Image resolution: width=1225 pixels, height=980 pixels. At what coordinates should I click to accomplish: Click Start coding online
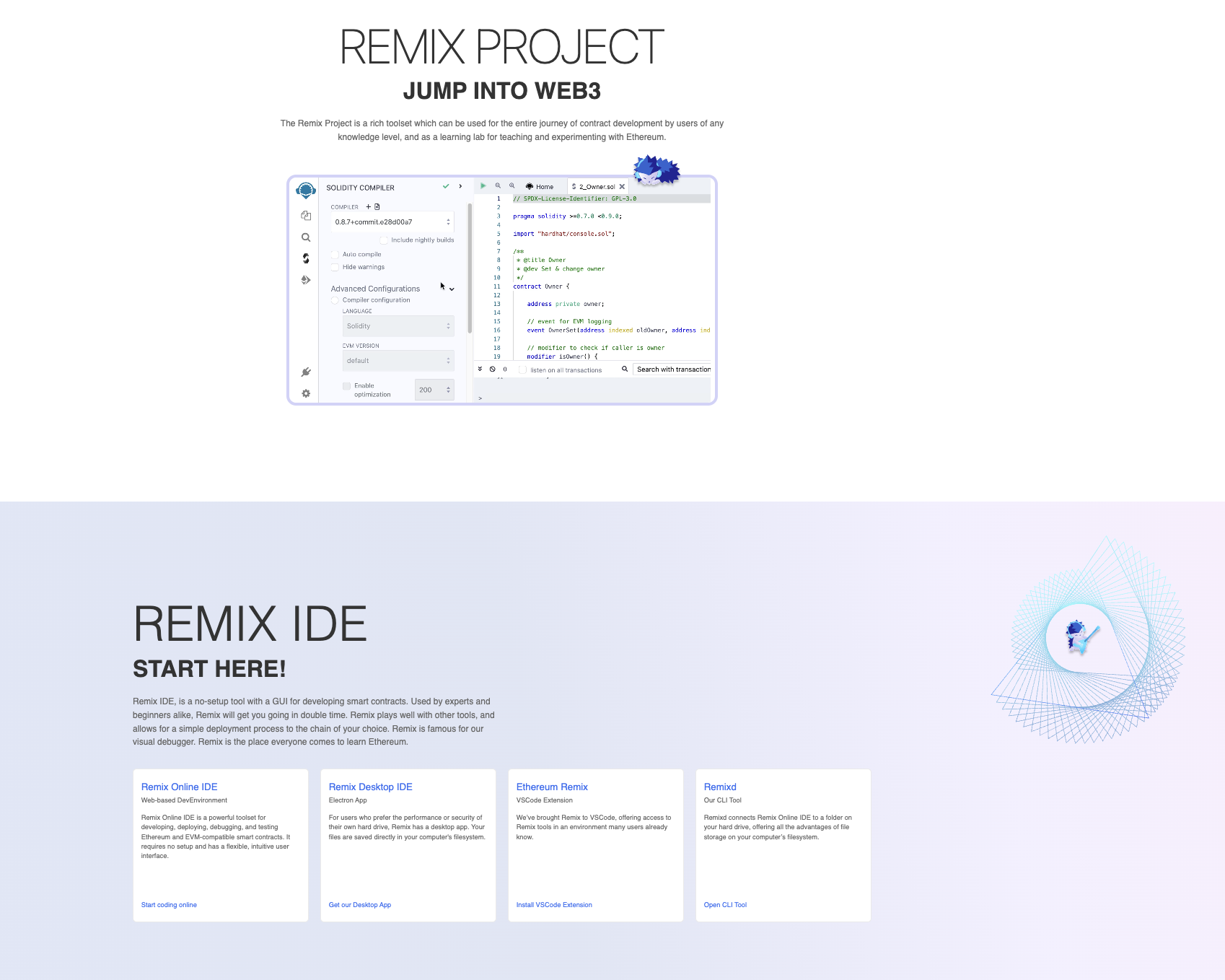(x=169, y=905)
